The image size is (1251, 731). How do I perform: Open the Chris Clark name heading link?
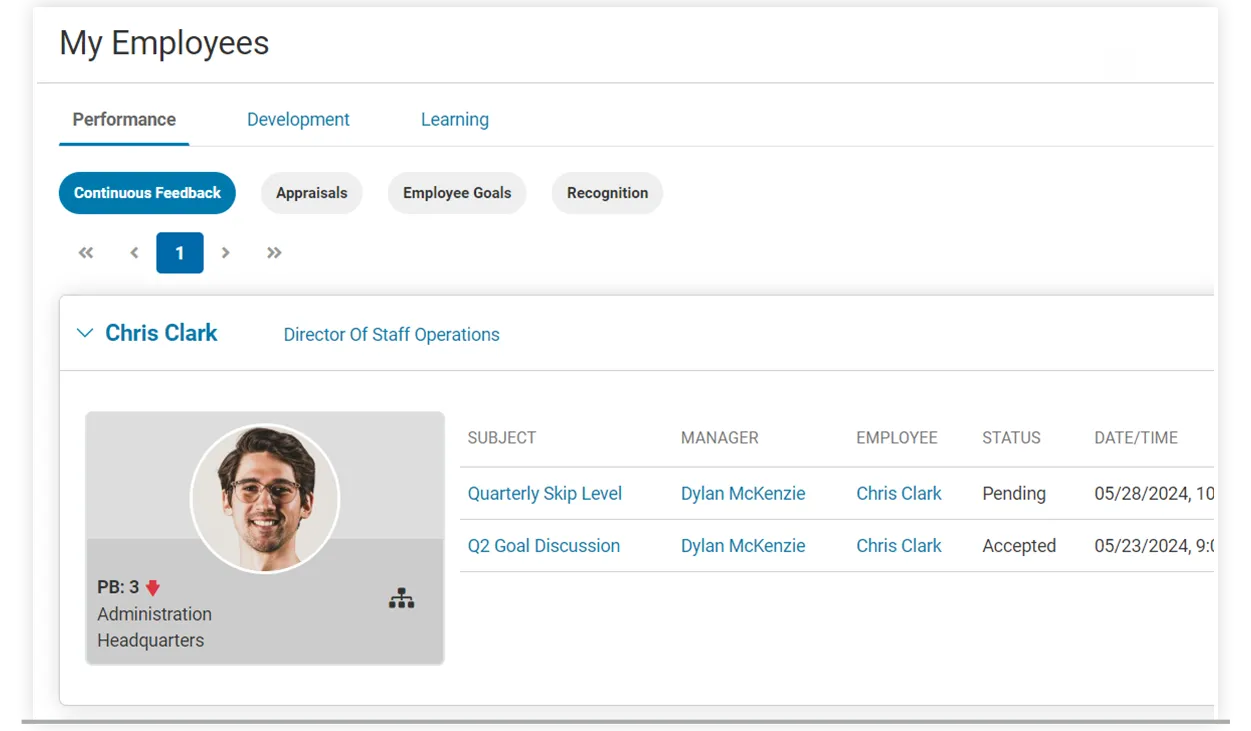click(161, 333)
